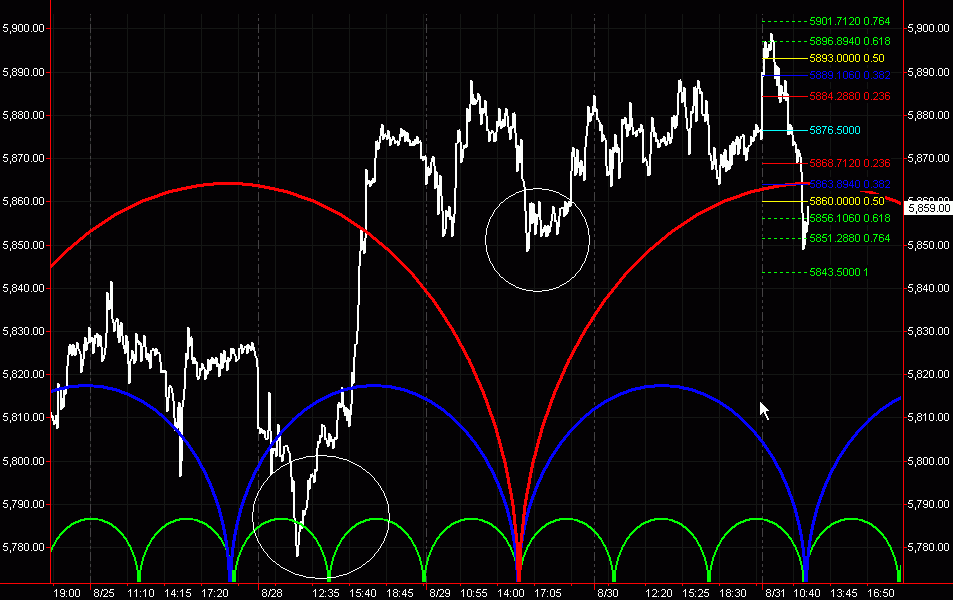Click the 5,859.00 current price tag
This screenshot has height=600, width=953.
tap(929, 209)
